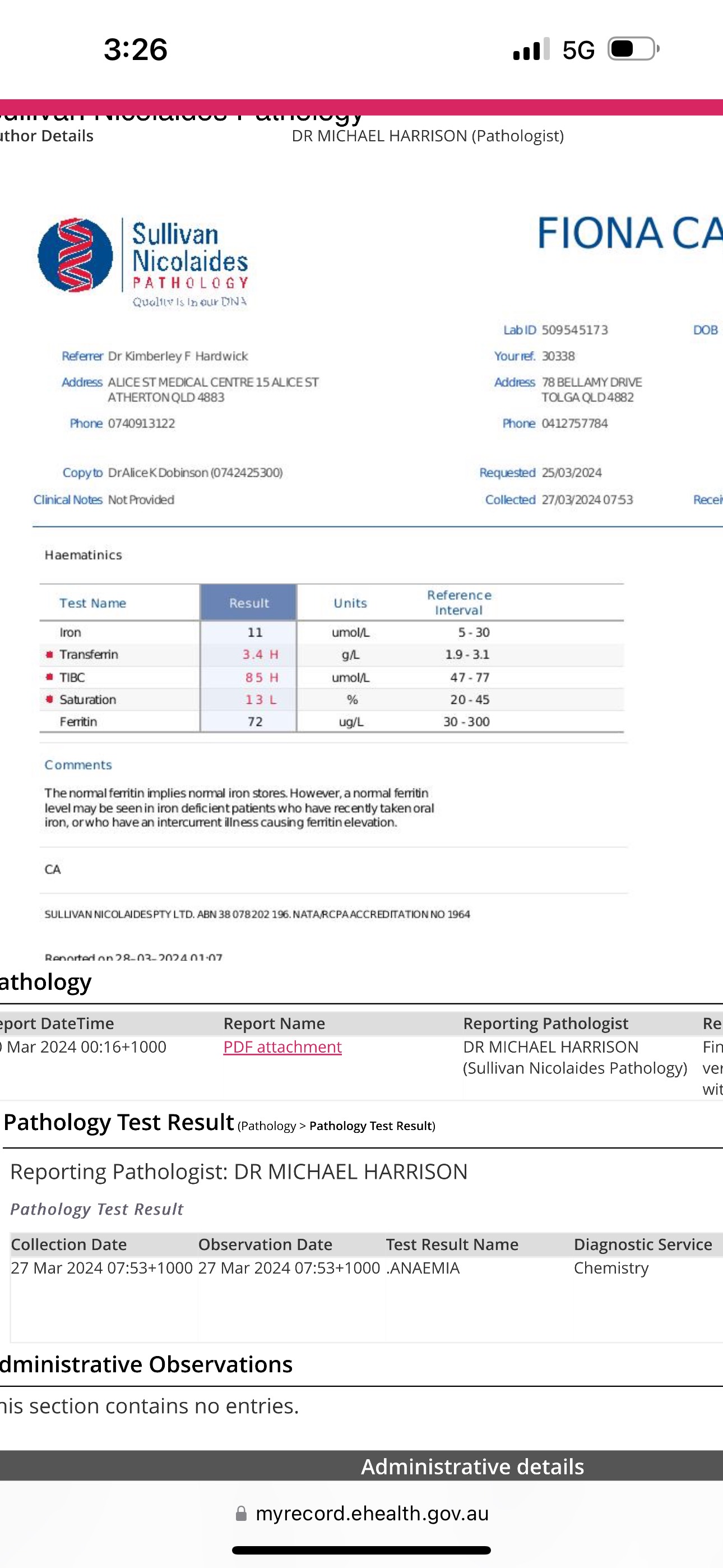Tap the battery icon in status bar
The width and height of the screenshot is (723, 1568).
click(x=633, y=49)
